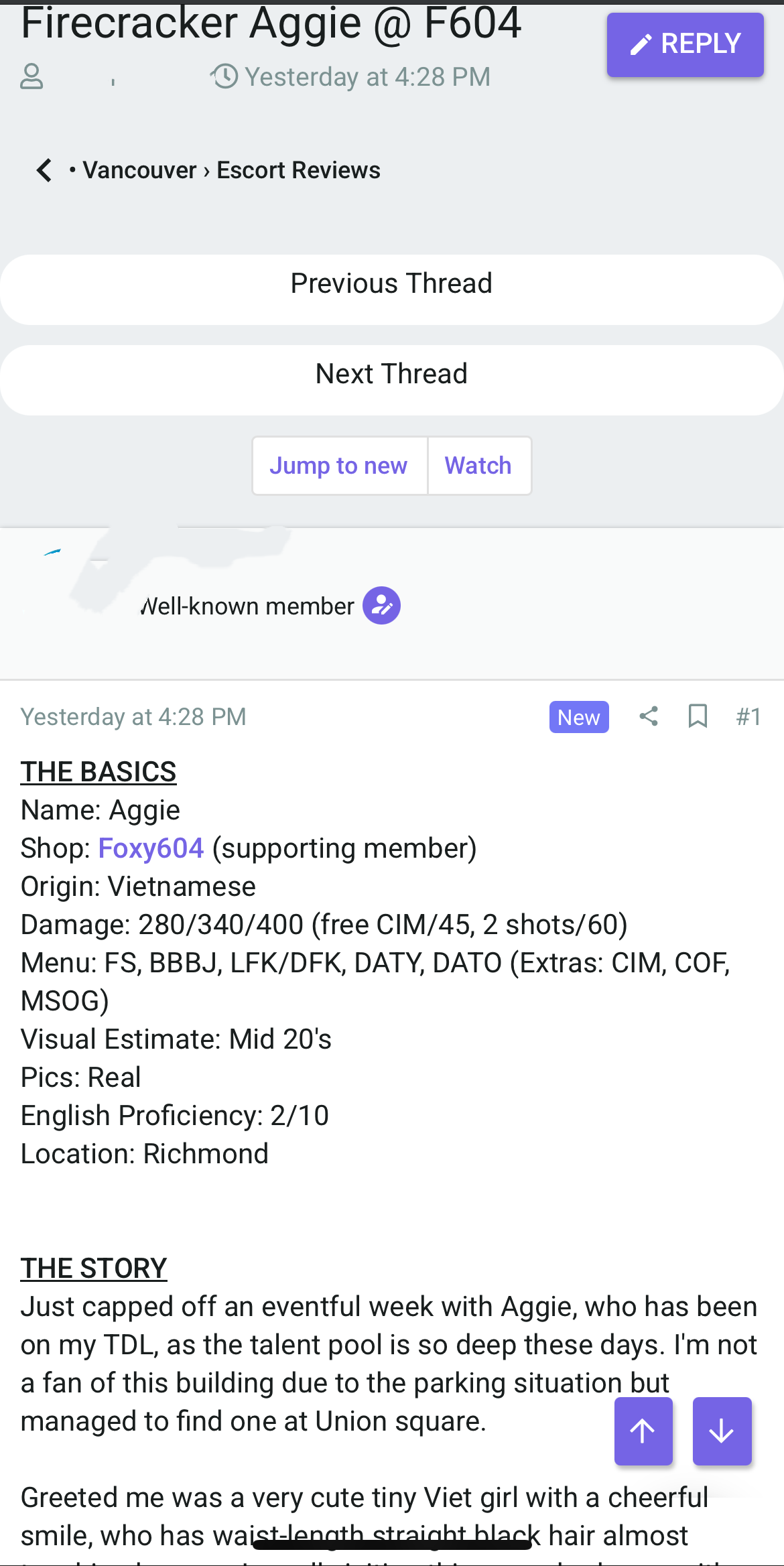784x1566 pixels.
Task: Tap the thread author user icon
Action: pyautogui.click(x=31, y=76)
